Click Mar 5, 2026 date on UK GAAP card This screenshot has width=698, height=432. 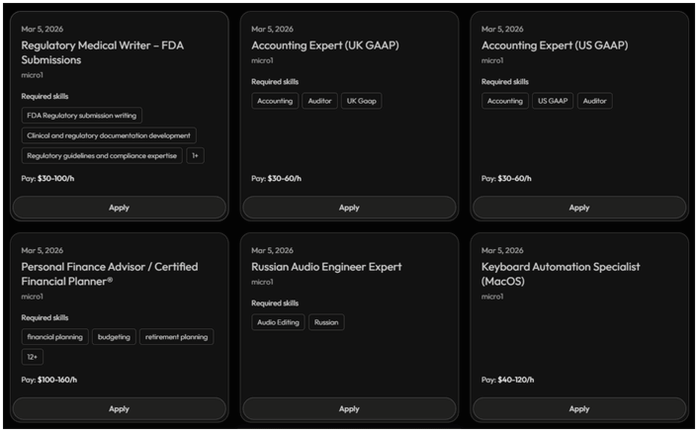[x=272, y=29]
